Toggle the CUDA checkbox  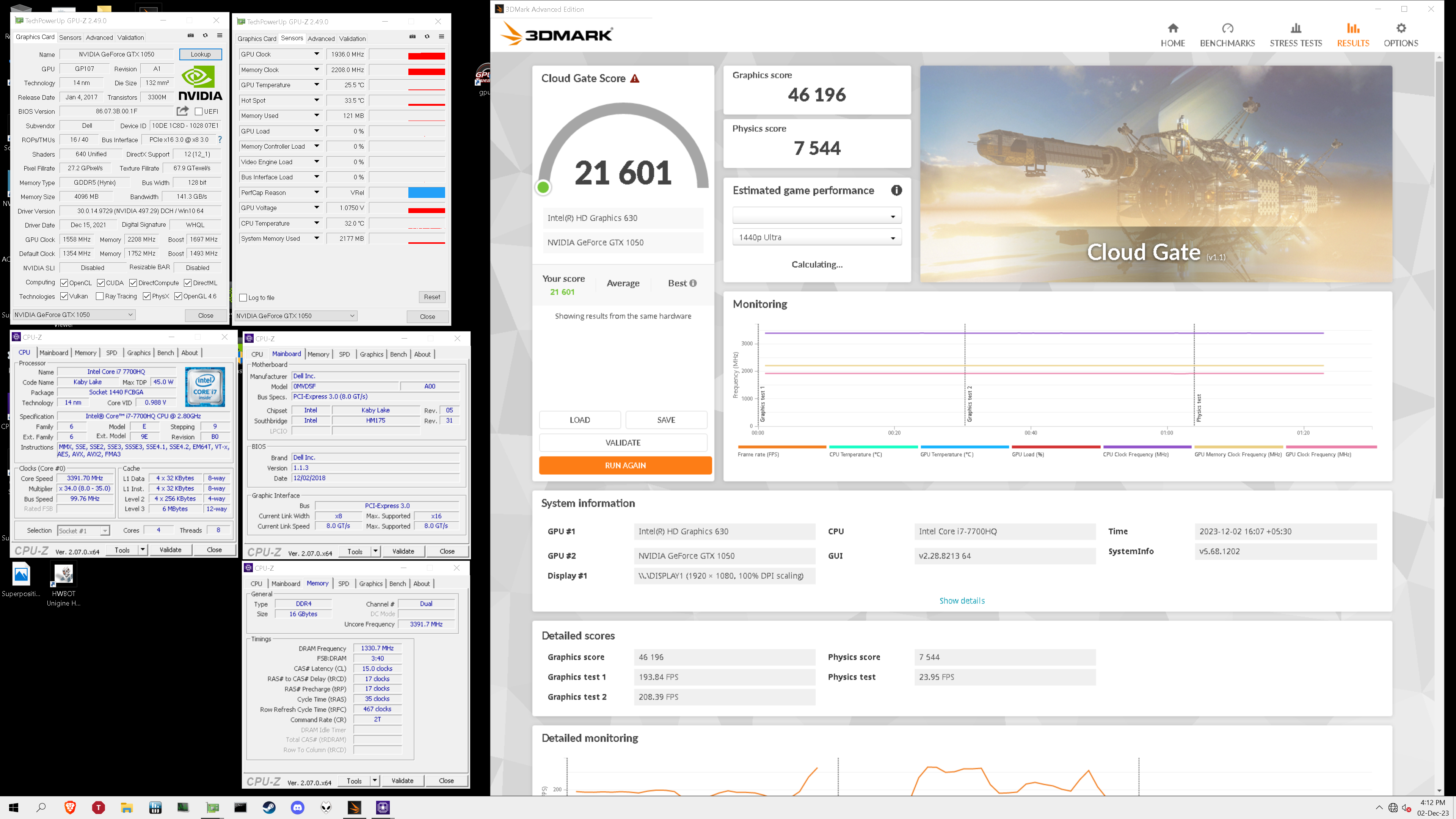tap(100, 282)
